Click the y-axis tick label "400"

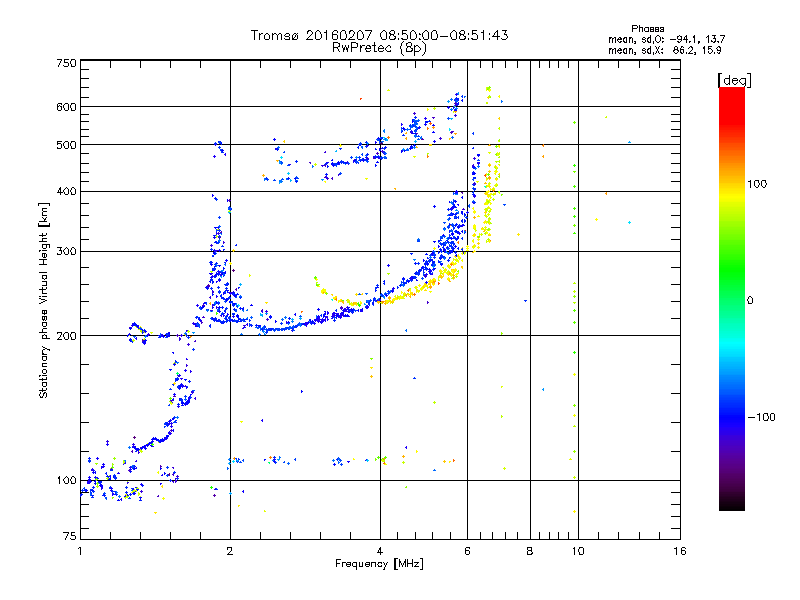[x=66, y=192]
